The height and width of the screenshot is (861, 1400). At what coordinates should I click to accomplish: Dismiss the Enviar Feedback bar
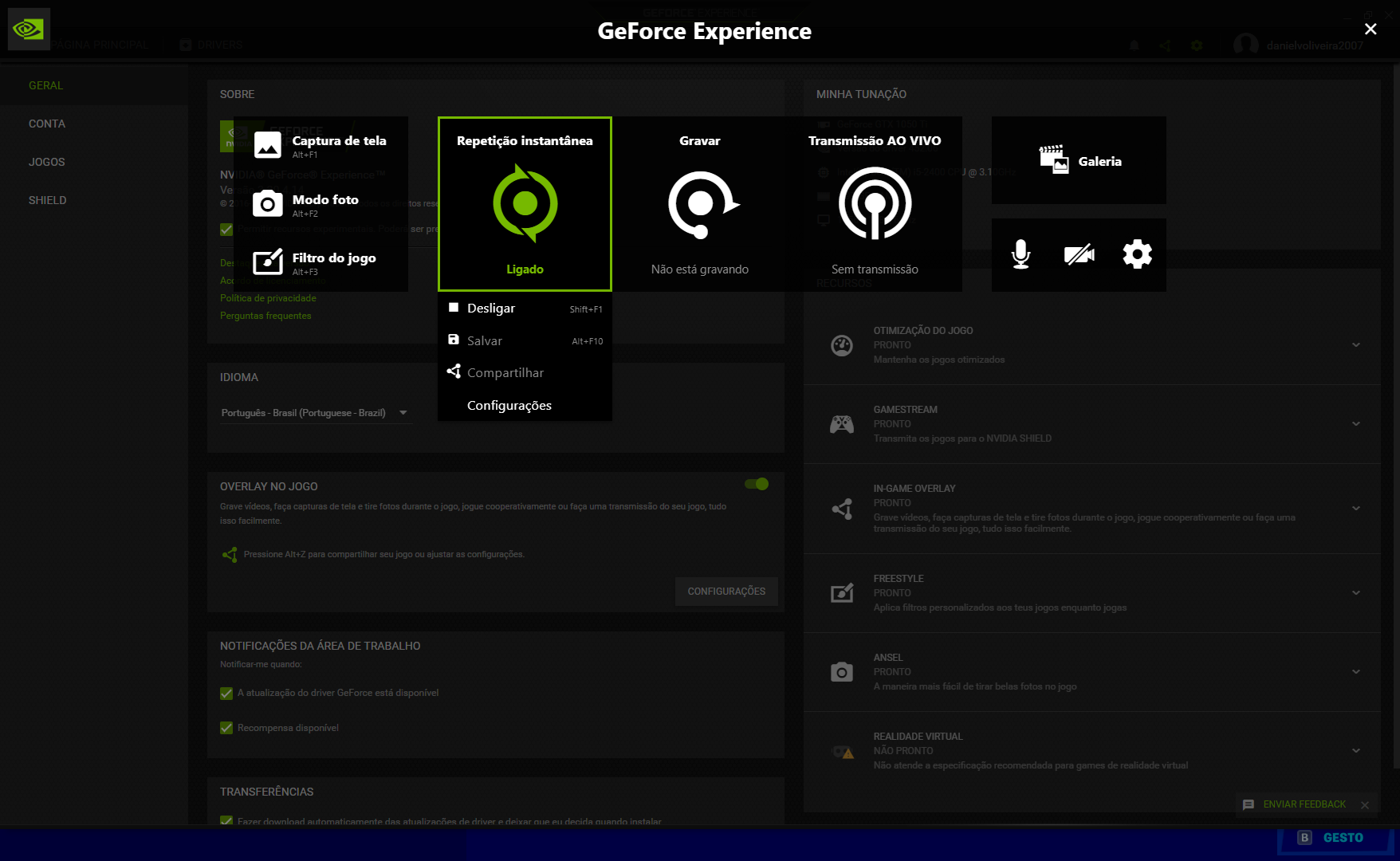coord(1365,805)
